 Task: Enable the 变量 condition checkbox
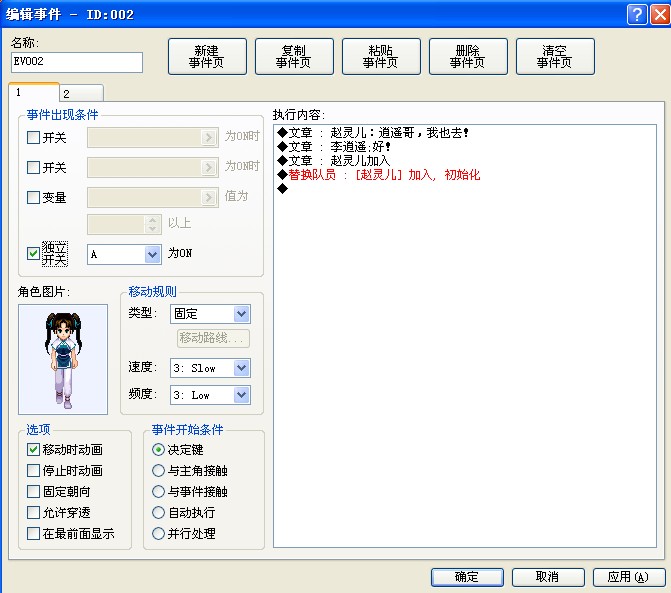coord(33,197)
